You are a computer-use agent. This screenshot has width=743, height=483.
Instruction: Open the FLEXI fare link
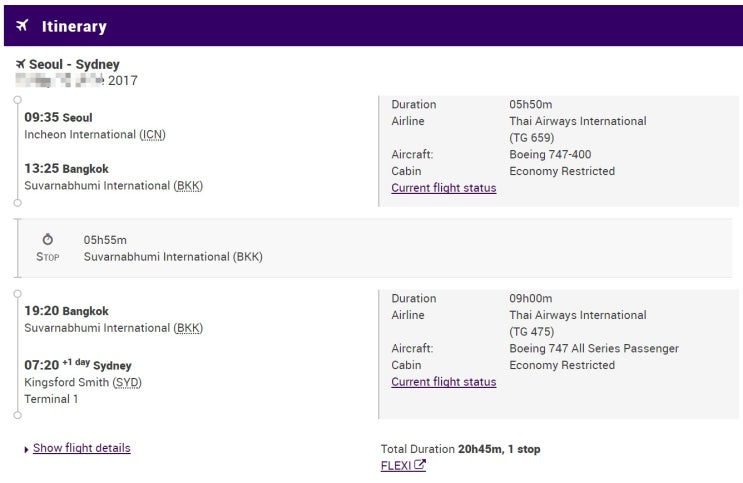pos(396,465)
